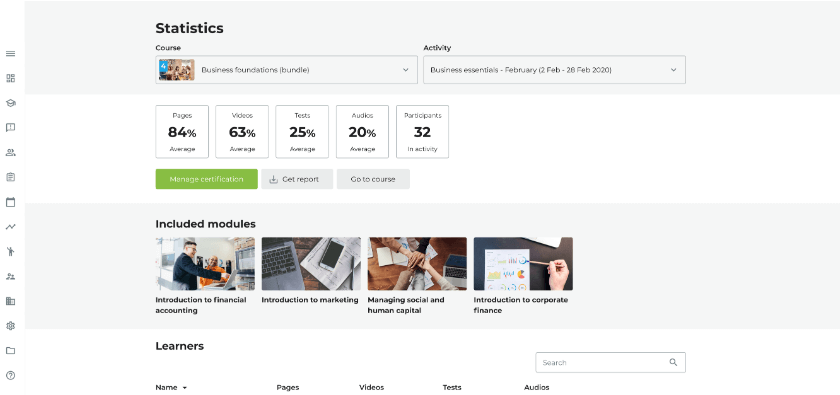
Task: Click the magnifier icon in the Learners search box
Action: point(673,362)
